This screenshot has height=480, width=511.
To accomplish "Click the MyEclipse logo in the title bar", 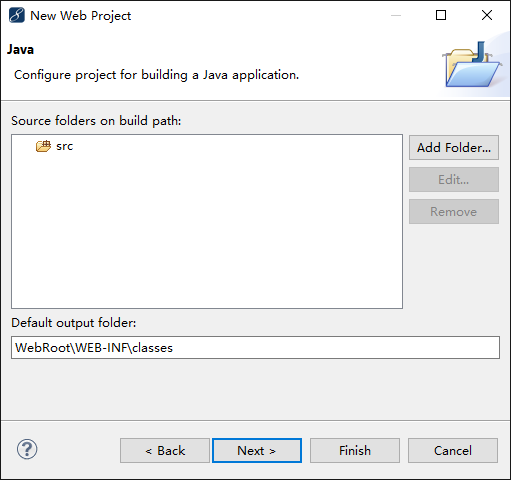I will click(16, 15).
